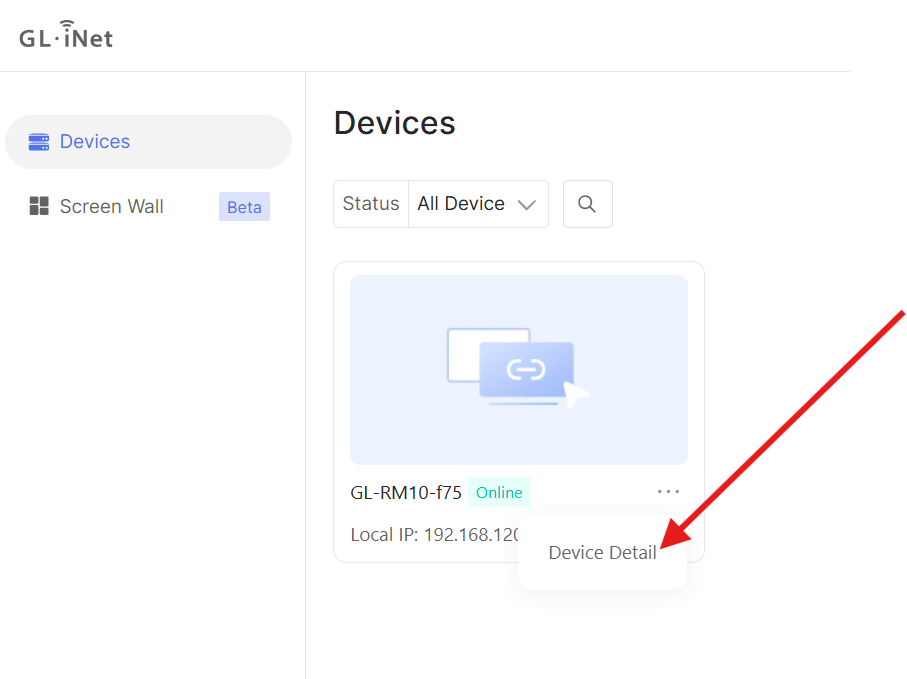
Task: Click the Online status badge
Action: (499, 492)
